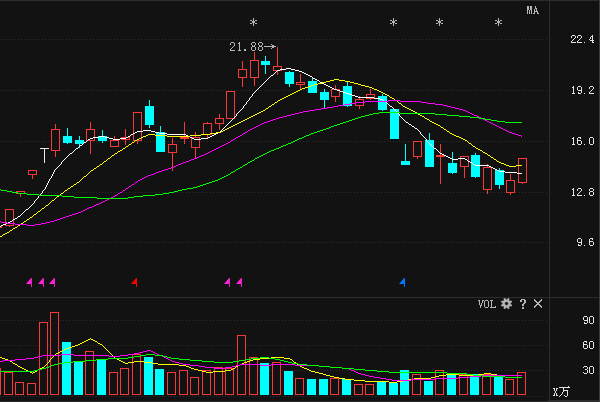Select the candlestick marked by the 21.88 arrow
Image resolution: width=600 pixels, height=402 pixels.
[x=277, y=60]
